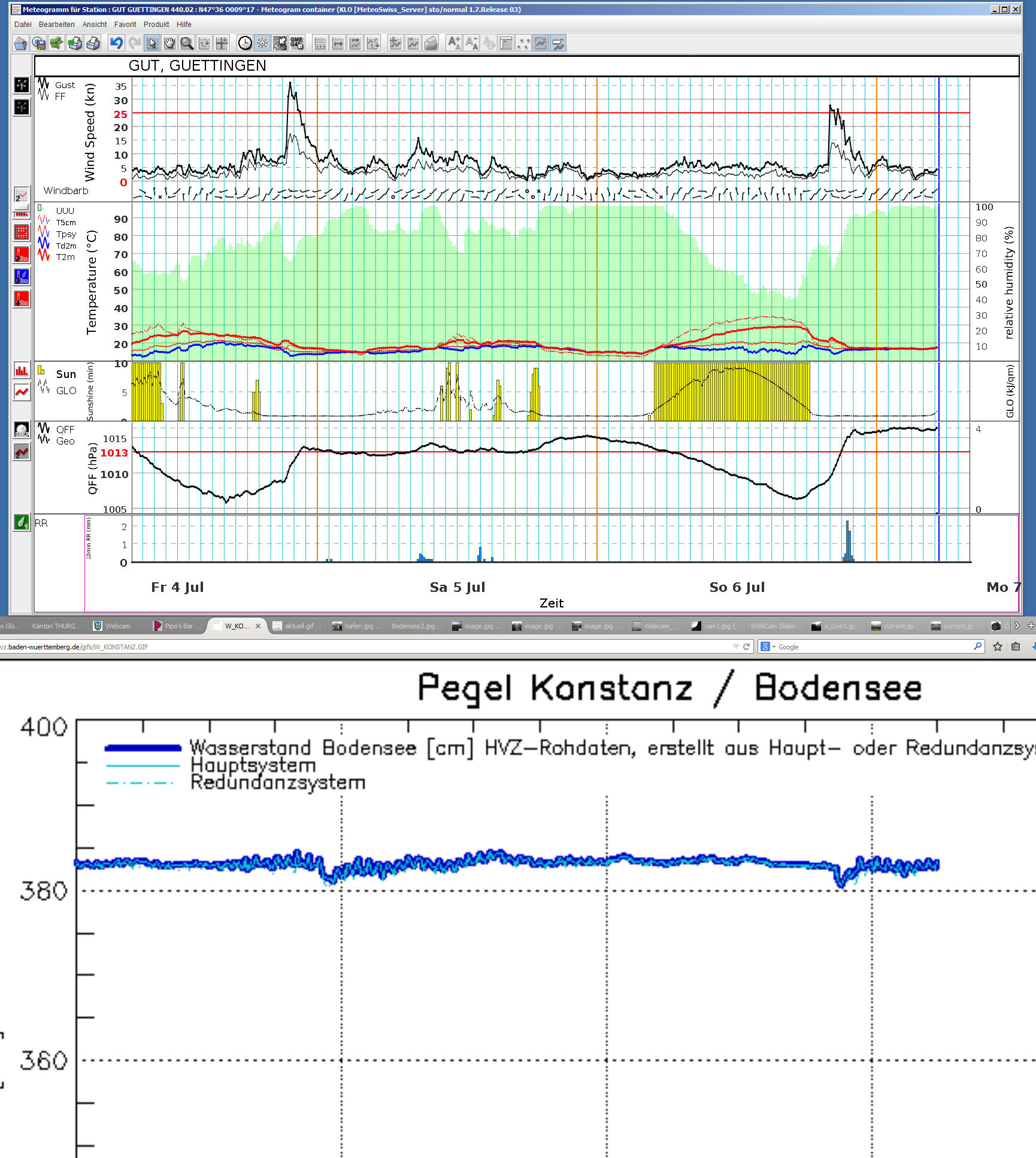This screenshot has width=1036, height=1158.
Task: Open the Hilfe menu
Action: pos(184,25)
